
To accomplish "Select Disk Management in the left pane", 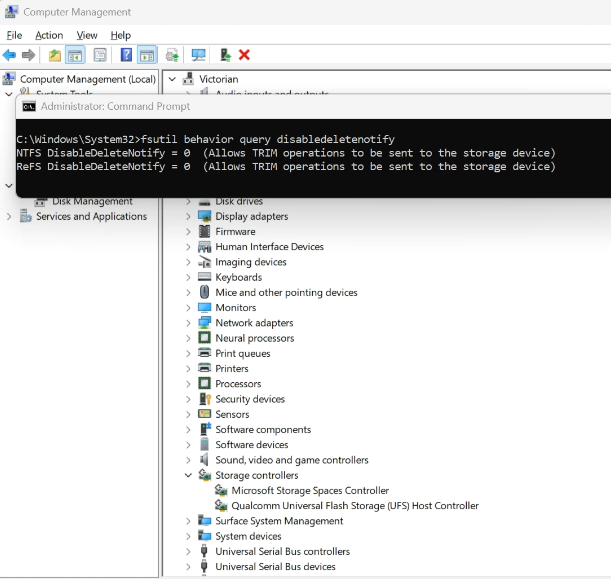I will point(92,201).
